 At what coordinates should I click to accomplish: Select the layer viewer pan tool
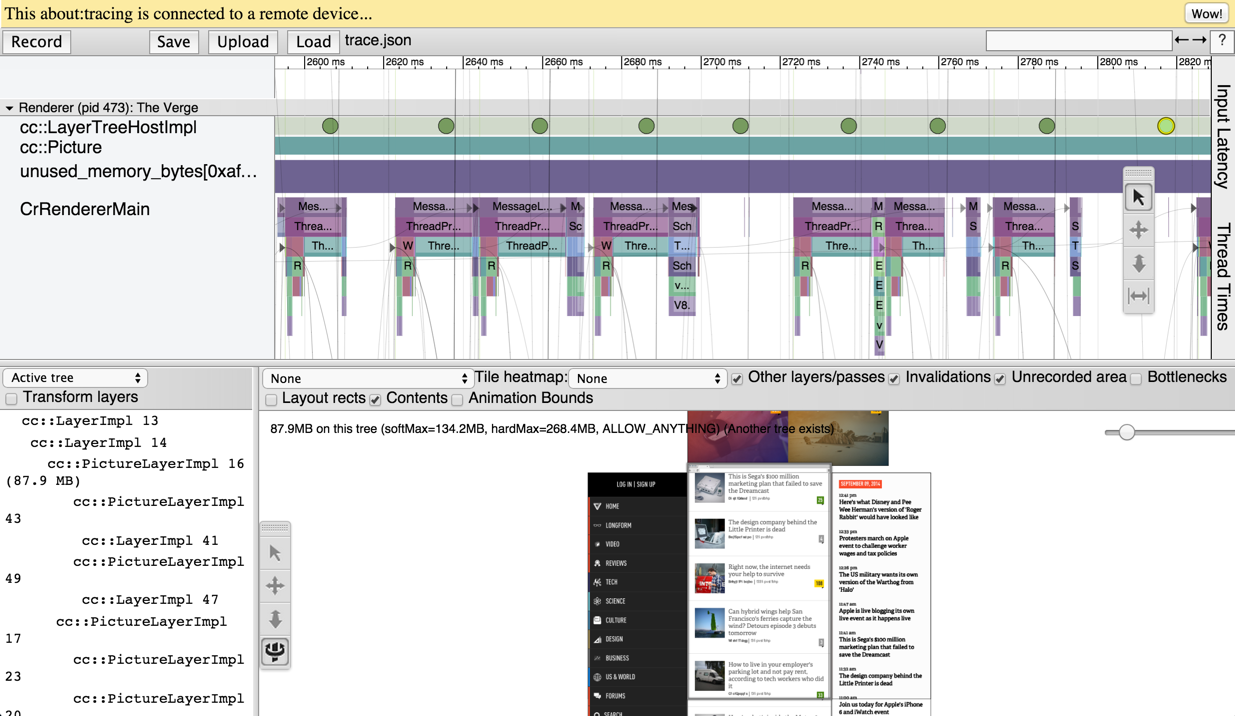(x=275, y=586)
